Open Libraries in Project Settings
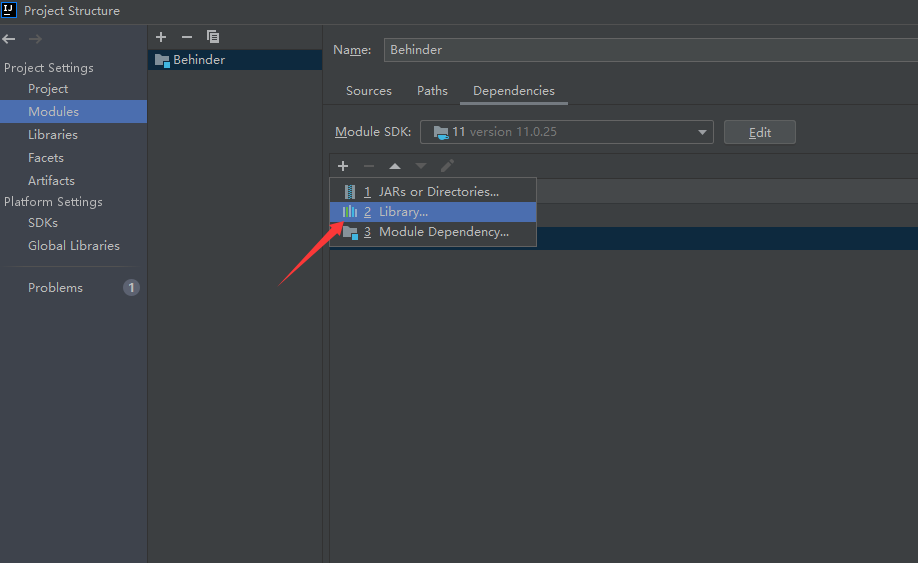 tap(53, 135)
